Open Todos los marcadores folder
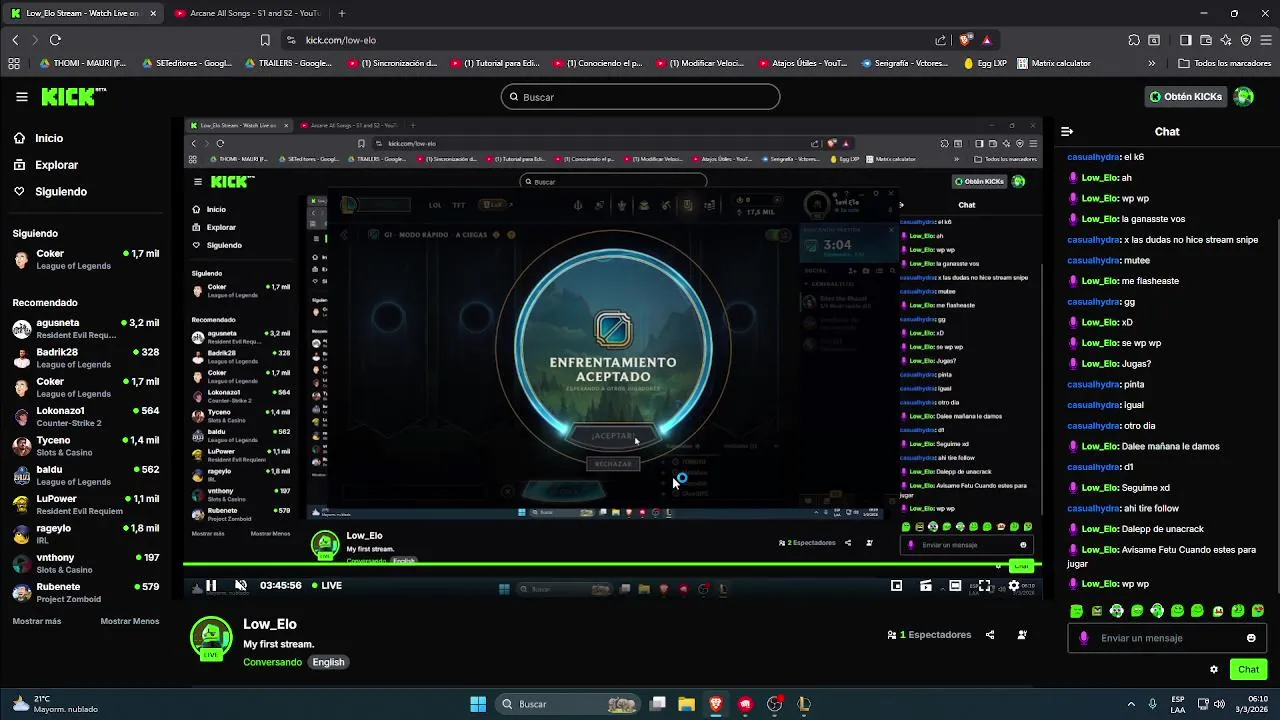The width and height of the screenshot is (1280, 720). 1225,63
